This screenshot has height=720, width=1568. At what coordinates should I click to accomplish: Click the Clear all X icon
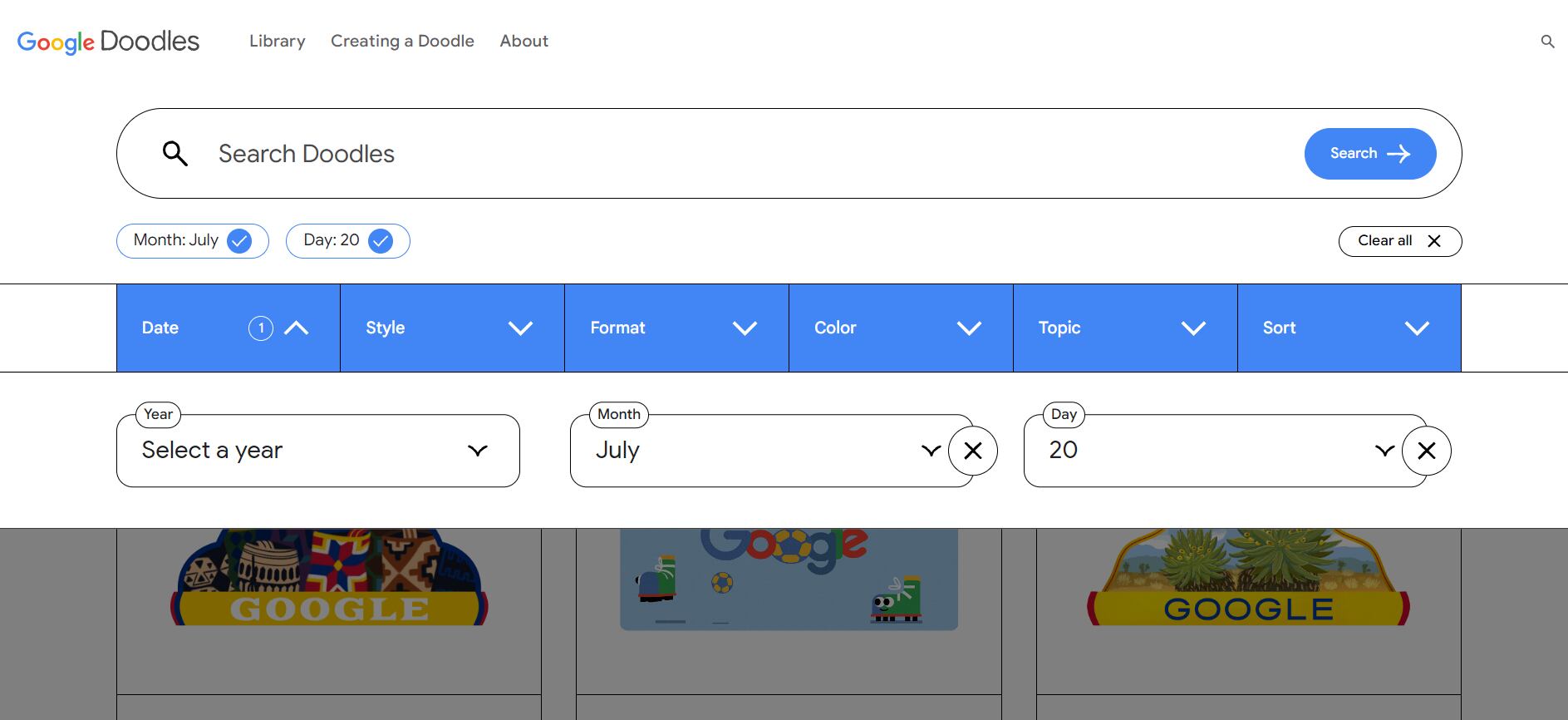pyautogui.click(x=1433, y=241)
